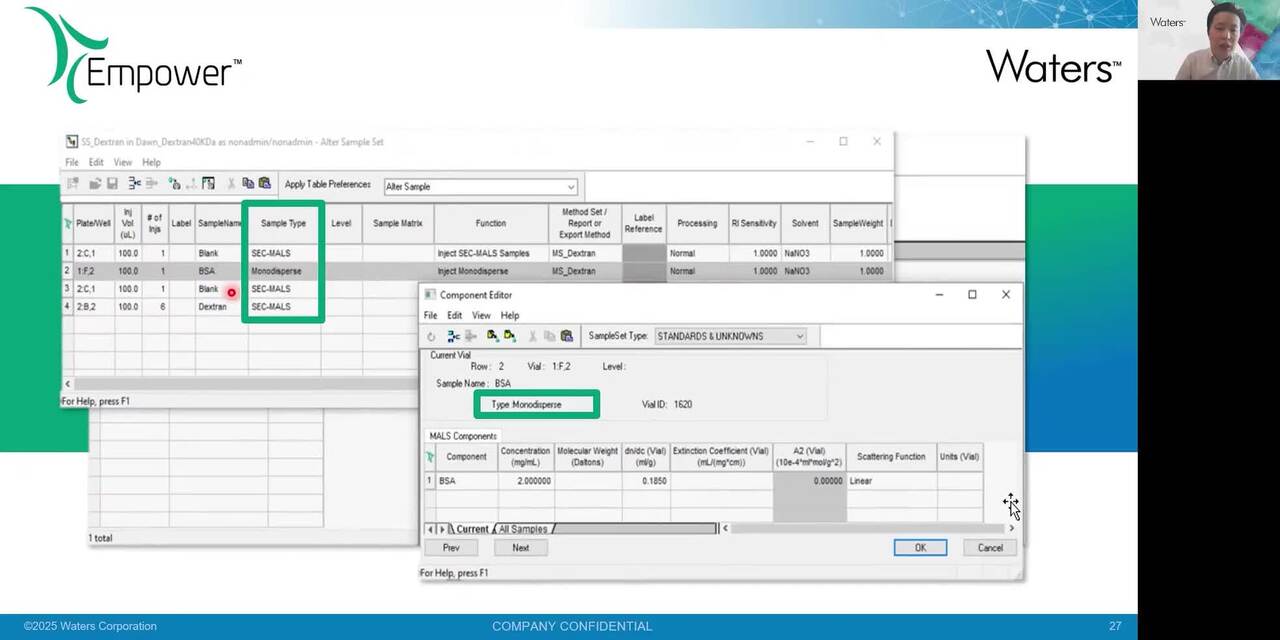Open View menu in Component Editor

point(481,315)
